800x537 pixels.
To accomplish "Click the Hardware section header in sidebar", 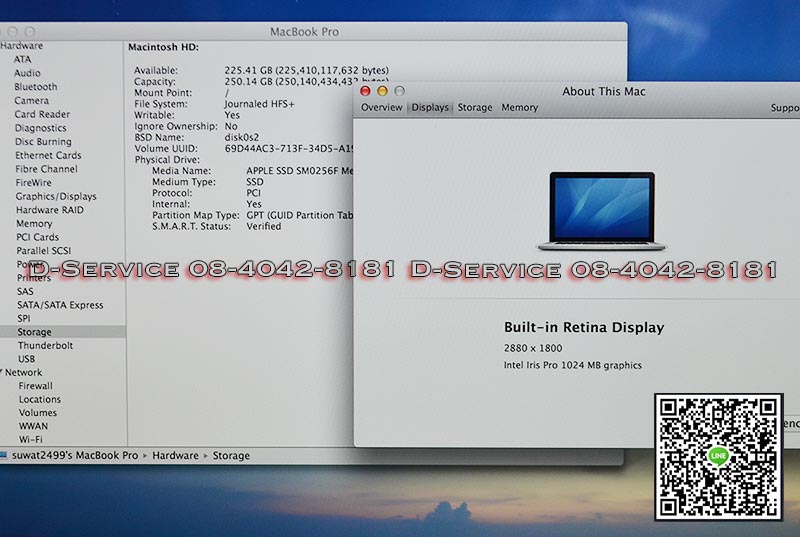I will [21, 45].
